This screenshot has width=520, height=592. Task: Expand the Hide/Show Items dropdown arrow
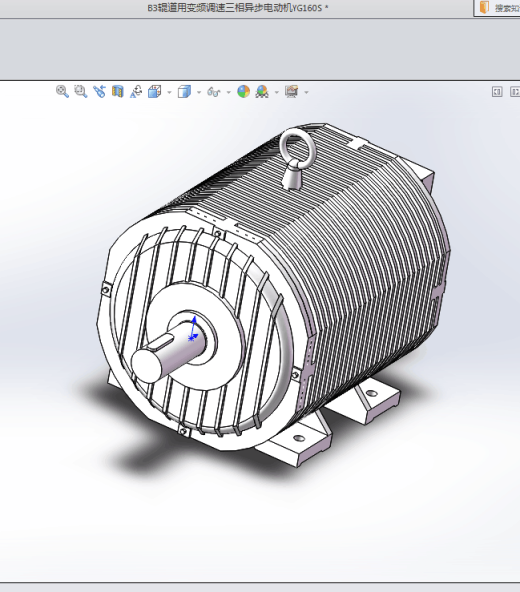(228, 92)
